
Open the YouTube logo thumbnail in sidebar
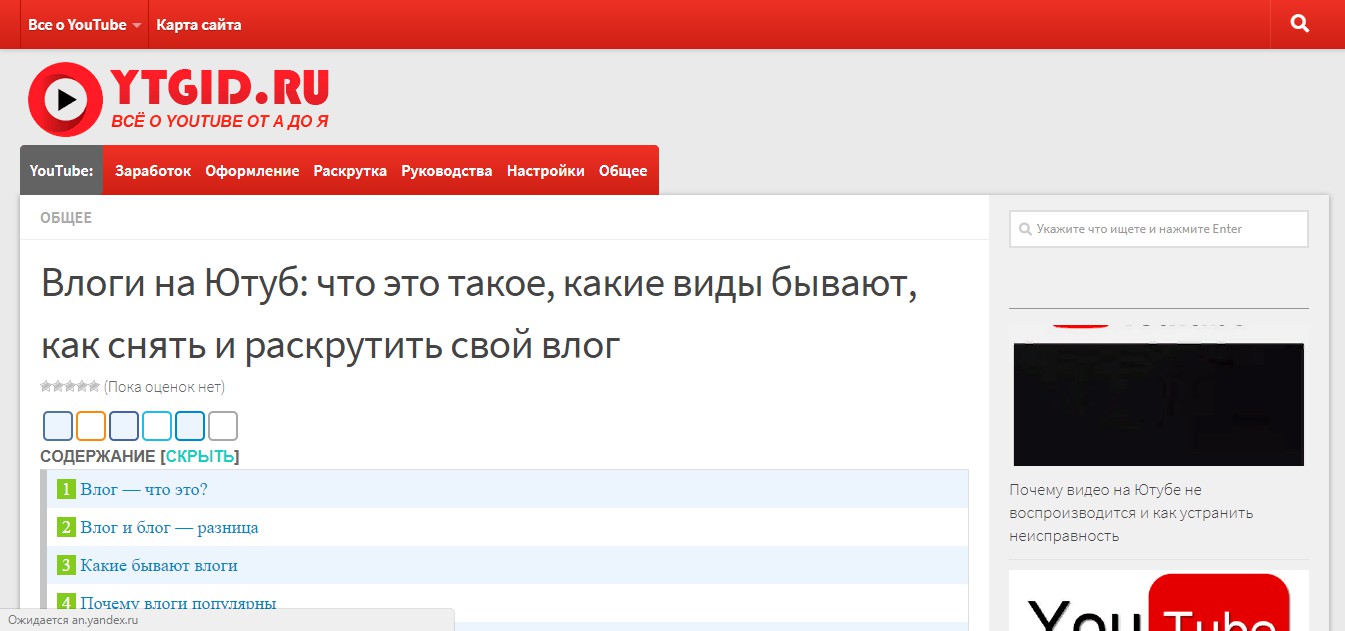1158,601
